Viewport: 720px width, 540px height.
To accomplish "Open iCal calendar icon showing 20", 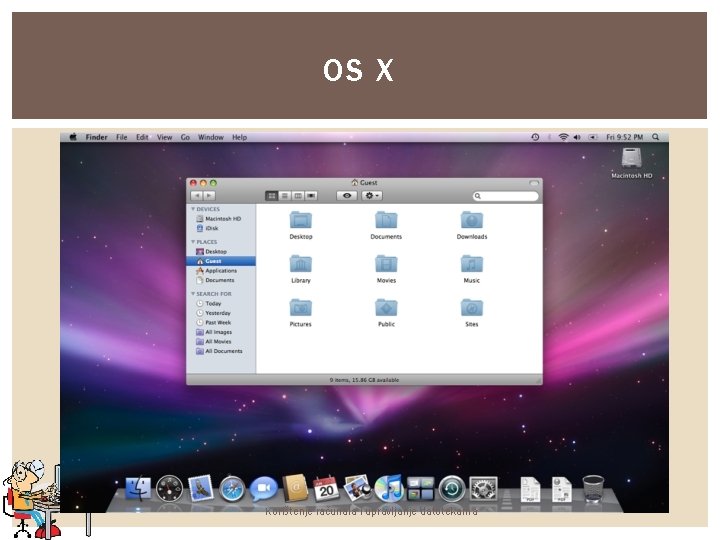I will point(326,489).
